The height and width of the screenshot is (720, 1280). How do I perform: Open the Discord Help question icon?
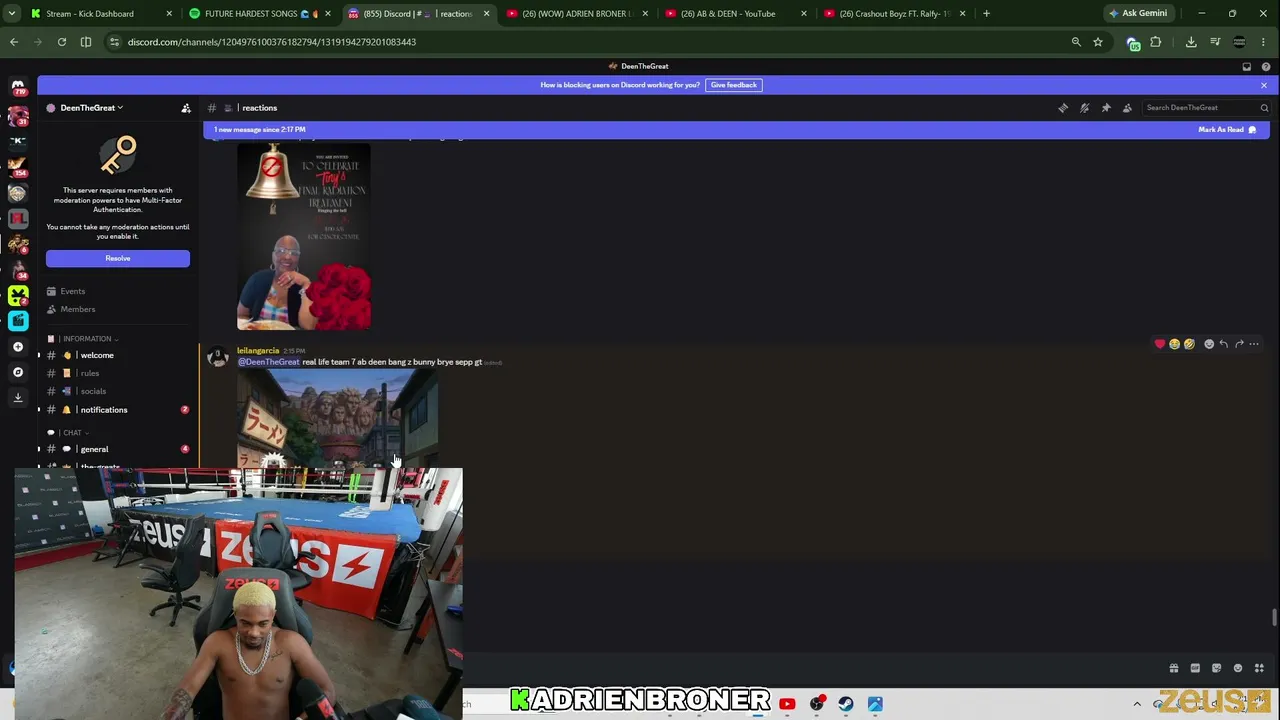tap(1266, 67)
